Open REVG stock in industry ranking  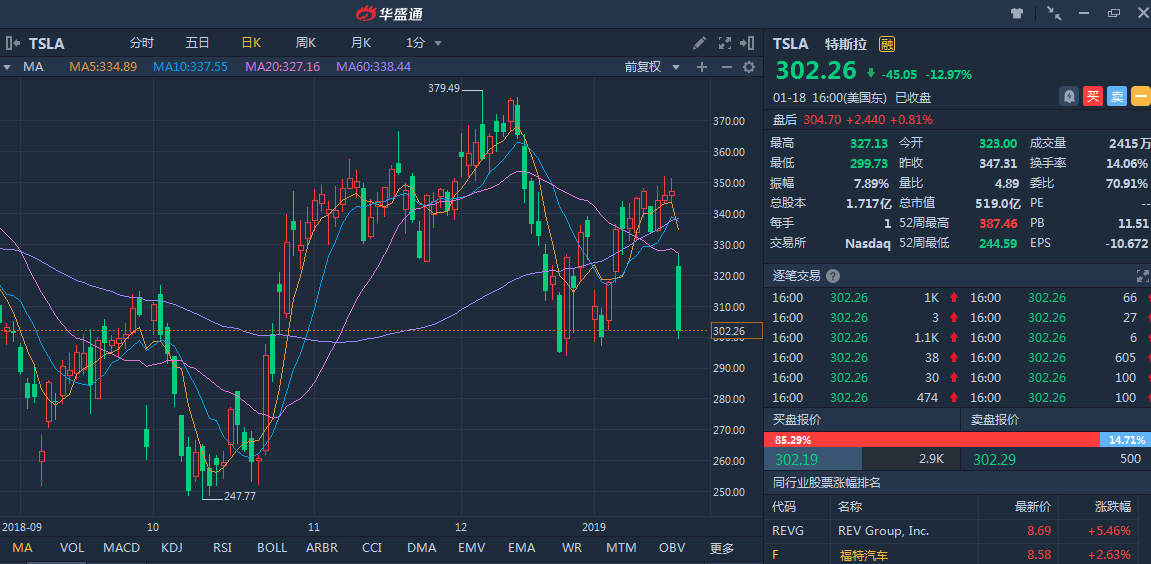[788, 530]
